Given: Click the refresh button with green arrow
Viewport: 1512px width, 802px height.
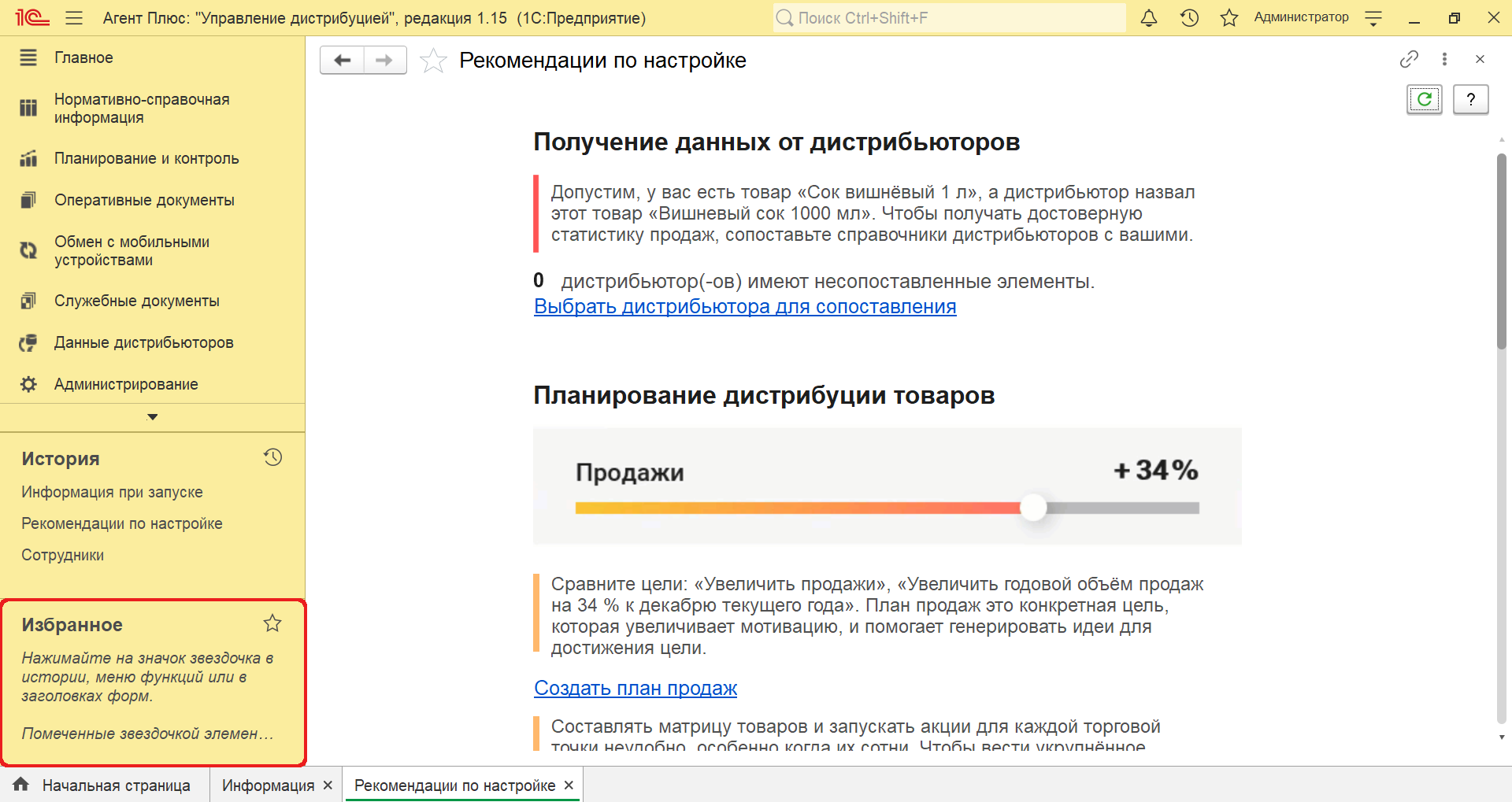Looking at the screenshot, I should (1424, 100).
